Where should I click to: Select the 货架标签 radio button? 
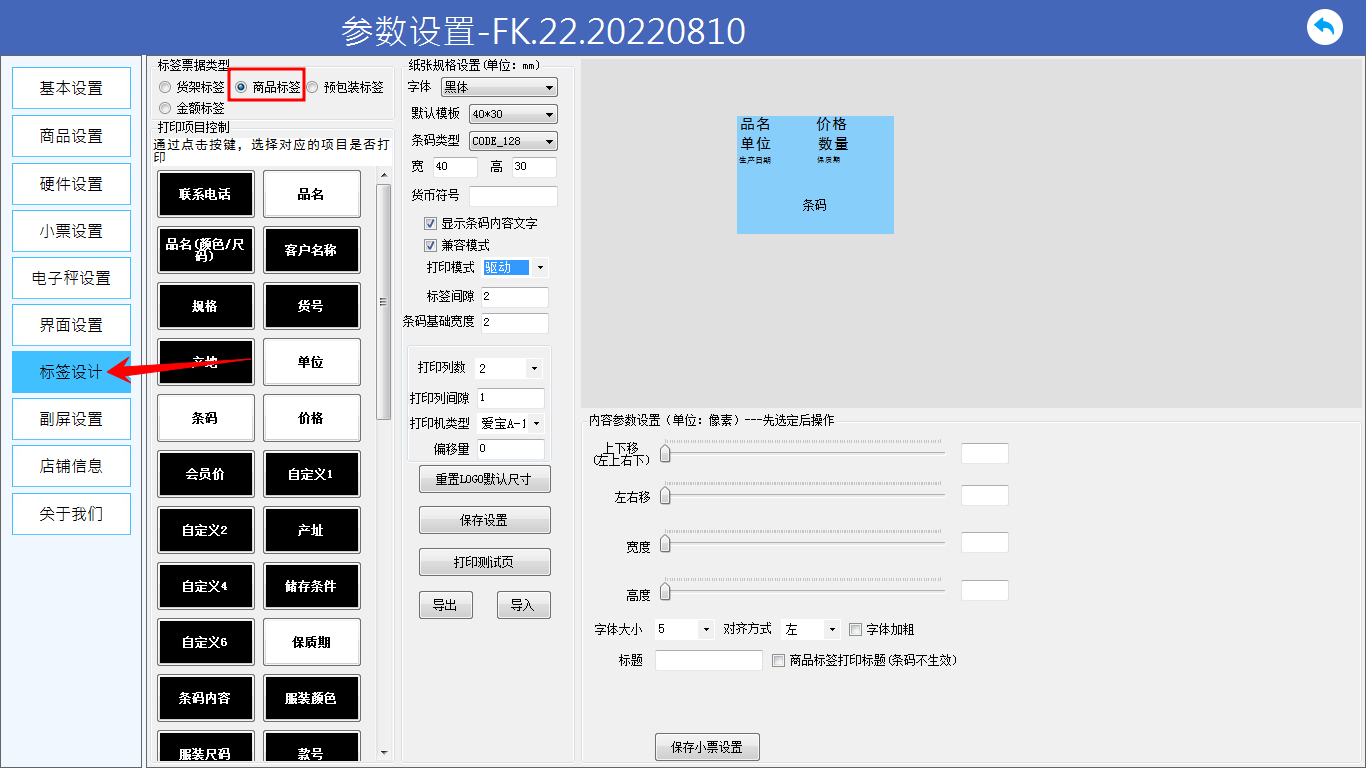click(165, 88)
